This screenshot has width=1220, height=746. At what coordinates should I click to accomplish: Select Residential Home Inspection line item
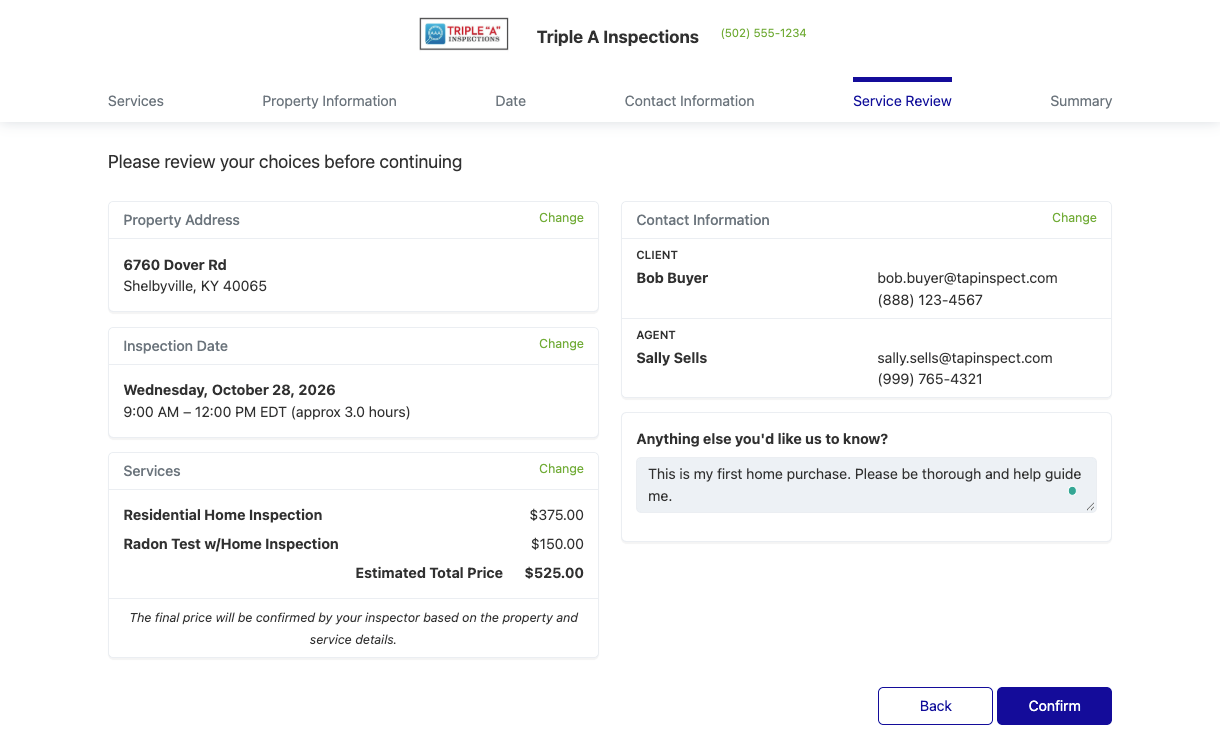click(x=223, y=515)
